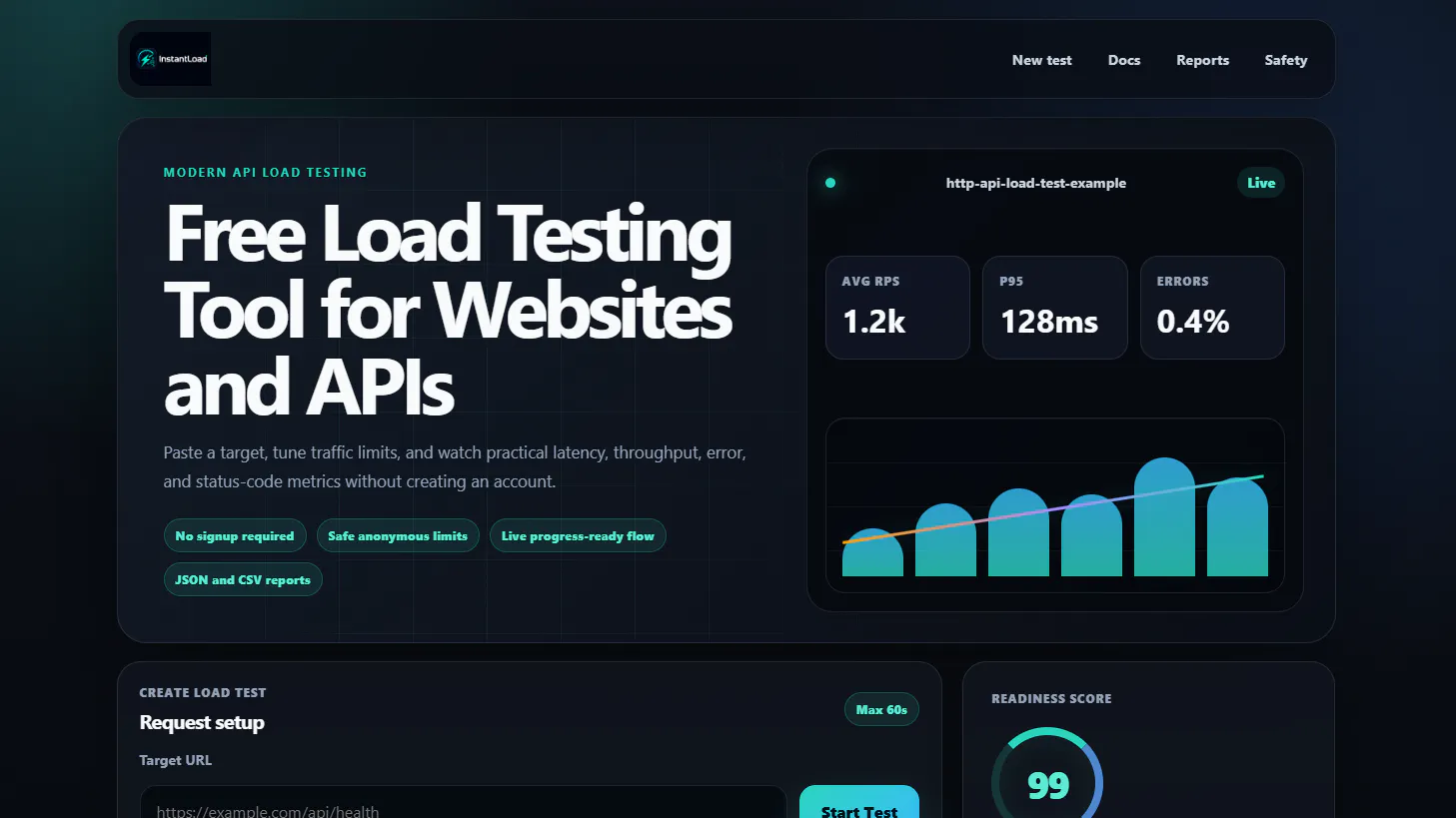The image size is (1456, 818).
Task: Select the AVG RPS metric card
Action: [897, 308]
